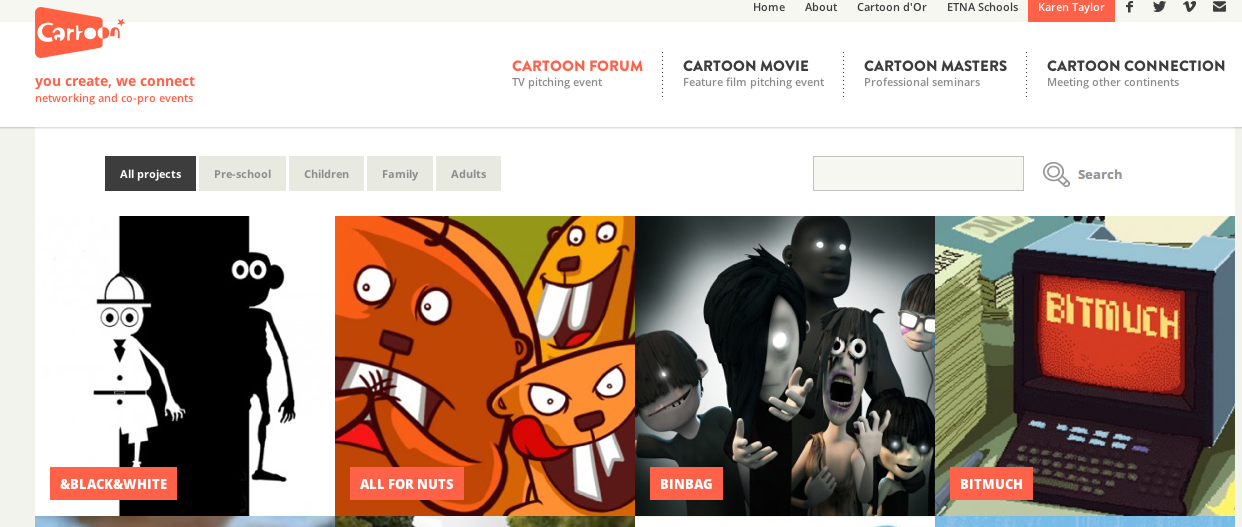Click the 'Meeting other continents' subtitle
Image resolution: width=1242 pixels, height=527 pixels.
1113,83
